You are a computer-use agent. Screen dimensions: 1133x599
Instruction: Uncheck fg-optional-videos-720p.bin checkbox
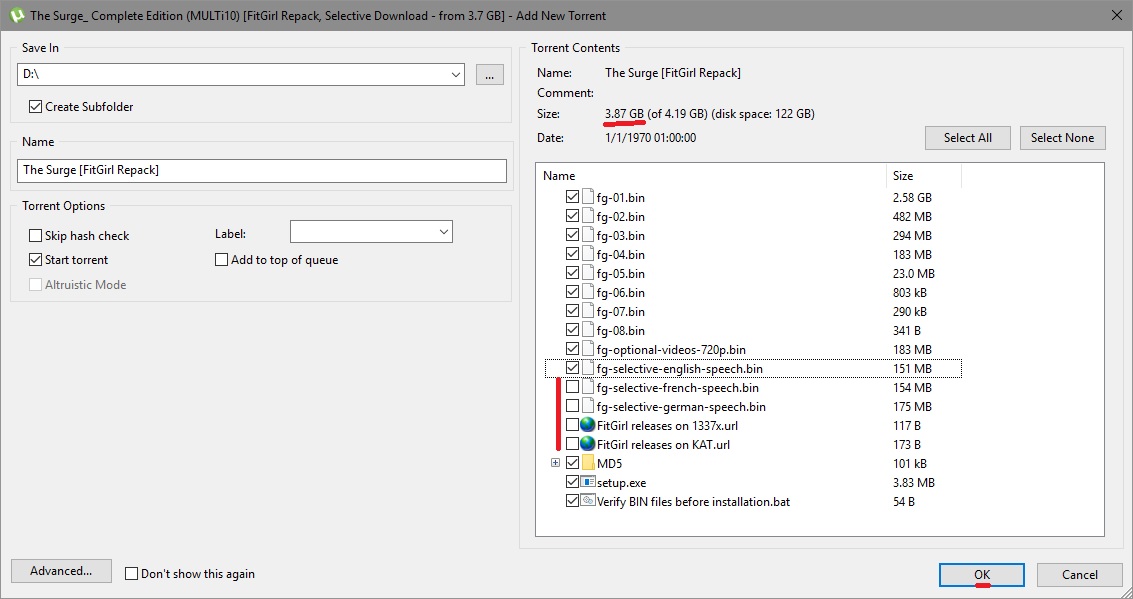point(572,349)
